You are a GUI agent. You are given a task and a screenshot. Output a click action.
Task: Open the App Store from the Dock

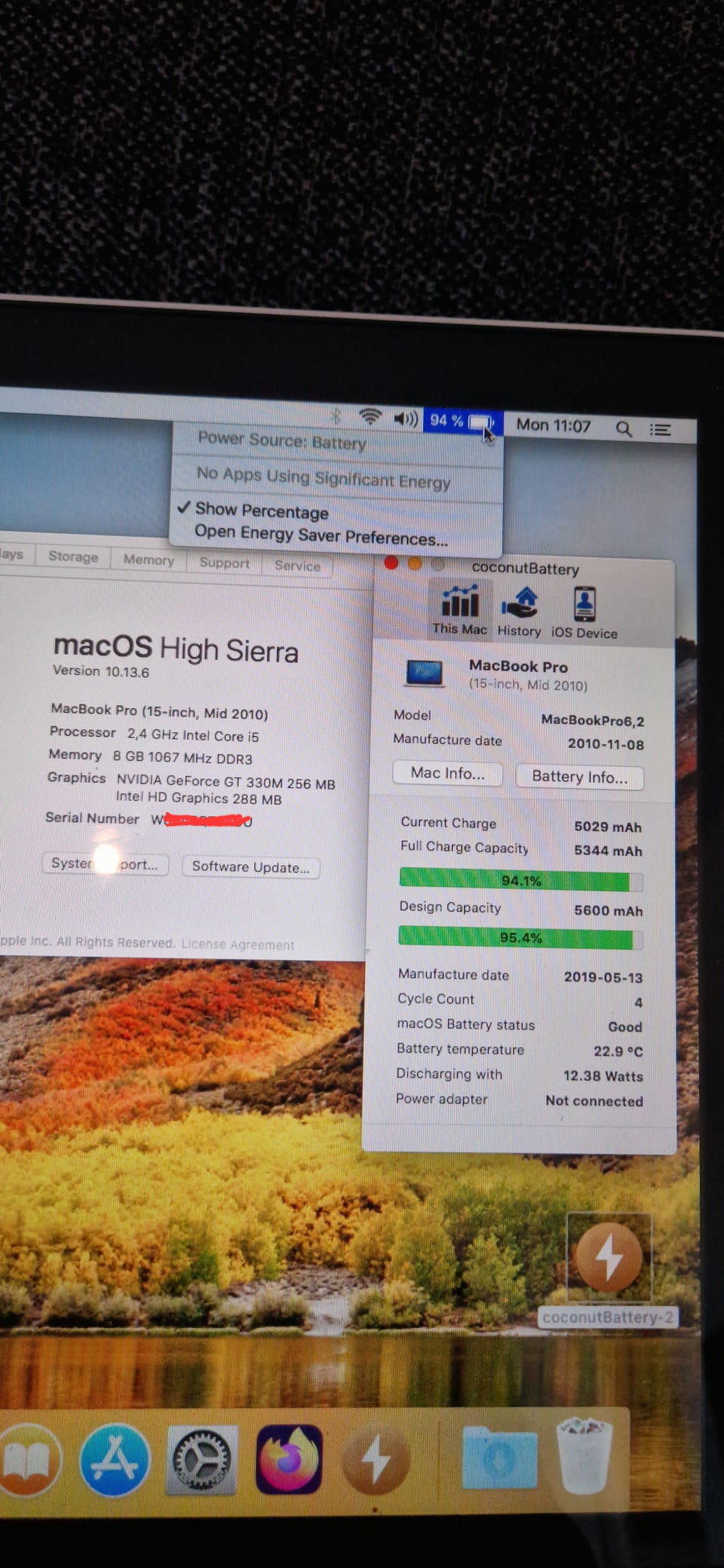115,1459
